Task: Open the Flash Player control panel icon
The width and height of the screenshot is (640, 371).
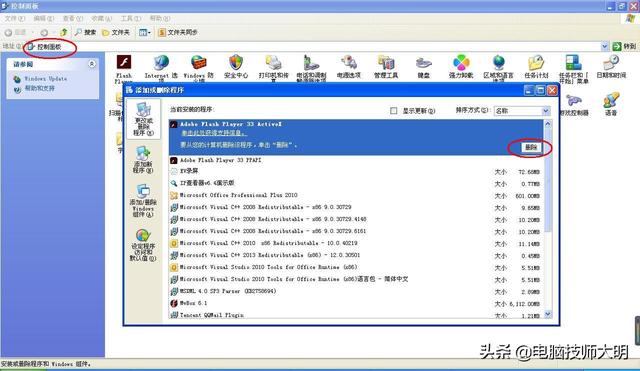Action: [124, 69]
